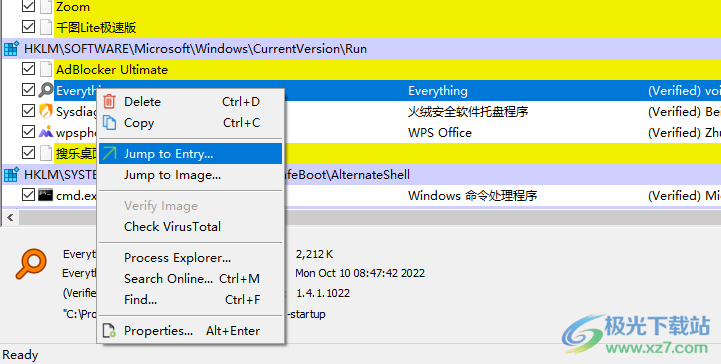The image size is (721, 364).
Task: Click 火绒安全软件托盘程序 description cell
Action: click(468, 112)
